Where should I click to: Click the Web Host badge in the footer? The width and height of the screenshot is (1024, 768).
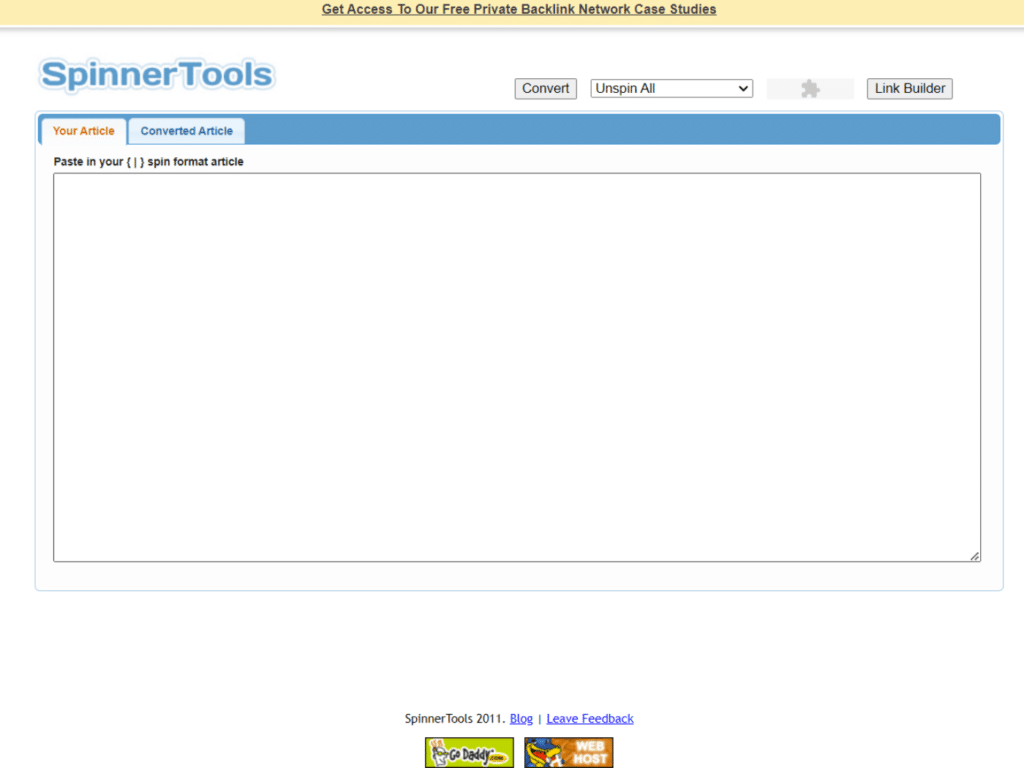pyautogui.click(x=568, y=752)
